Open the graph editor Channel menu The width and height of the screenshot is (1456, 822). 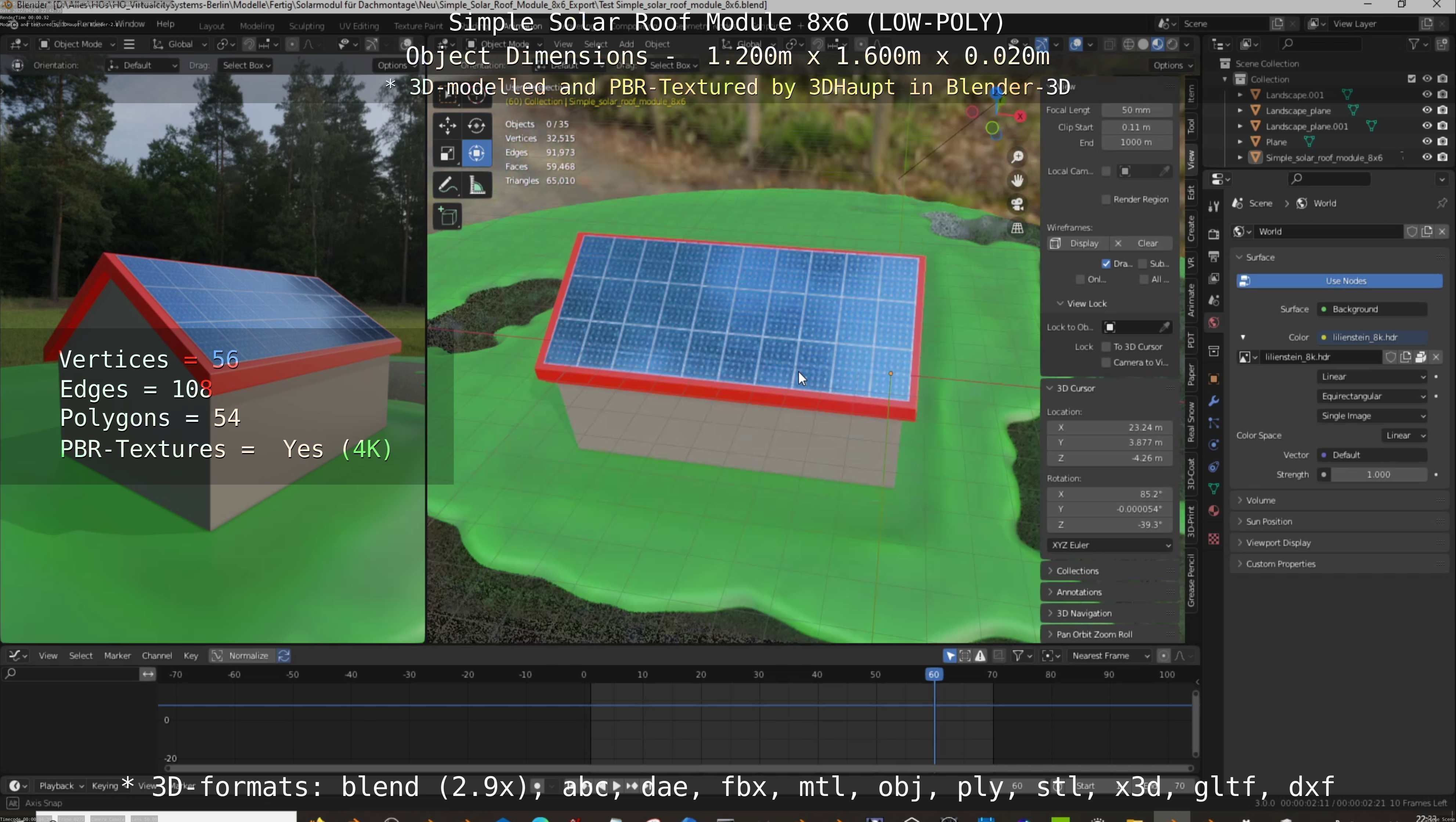(156, 656)
